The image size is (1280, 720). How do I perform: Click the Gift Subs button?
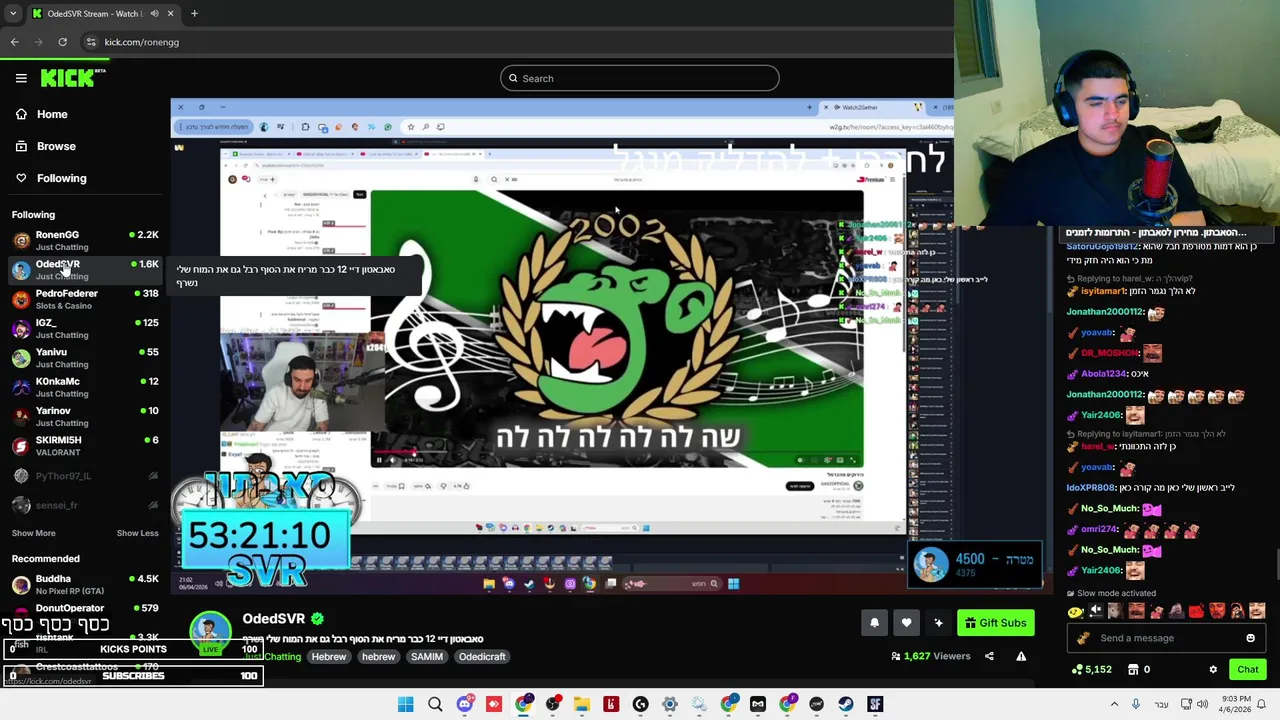(995, 623)
